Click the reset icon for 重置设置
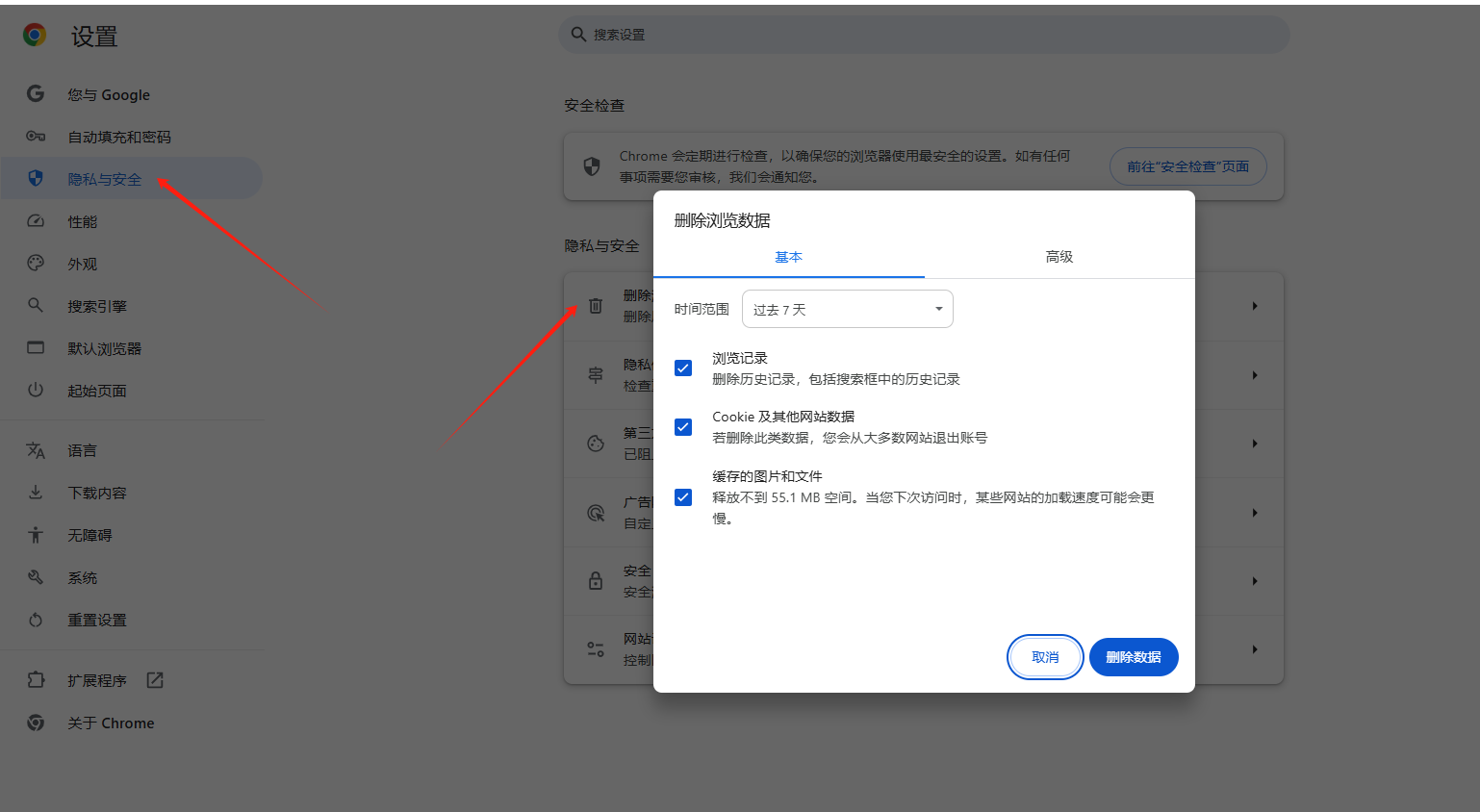This screenshot has height=812, width=1480. tap(36, 620)
